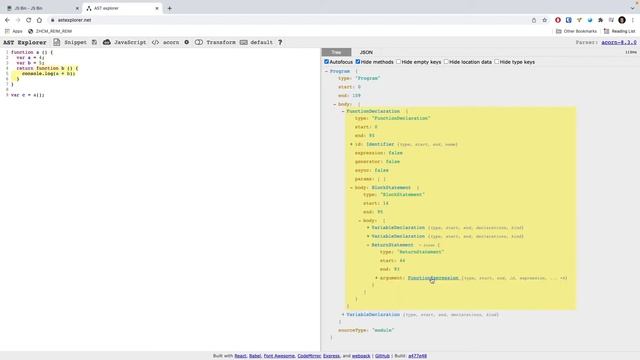This screenshot has width=640, height=360.
Task: Toggle the Transform switch icon
Action: pos(199,42)
